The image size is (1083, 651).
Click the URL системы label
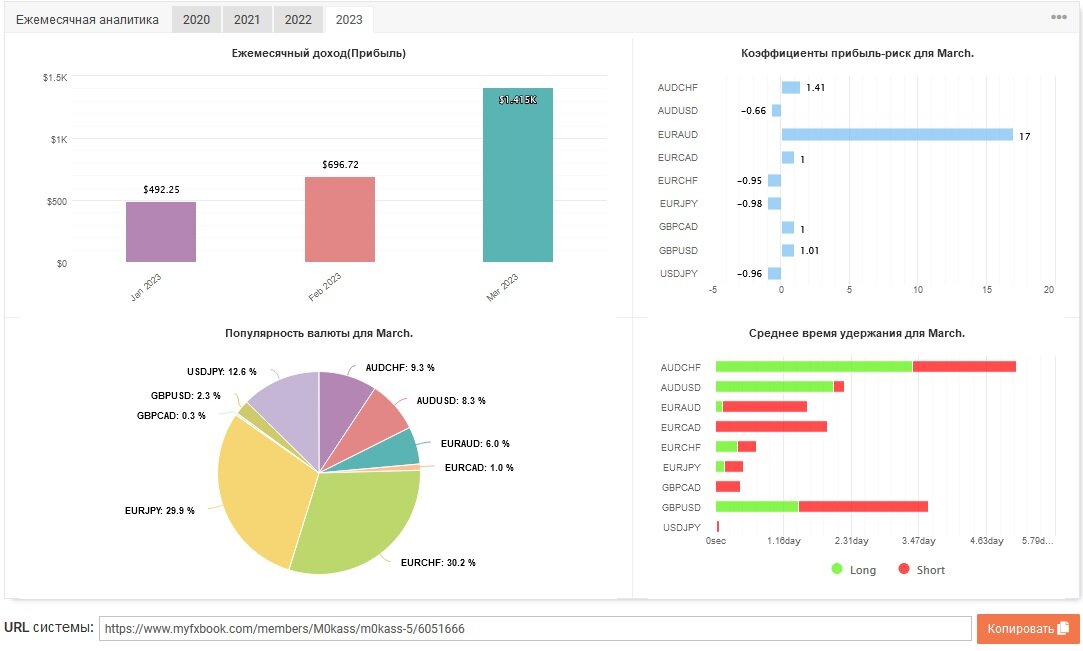point(48,628)
